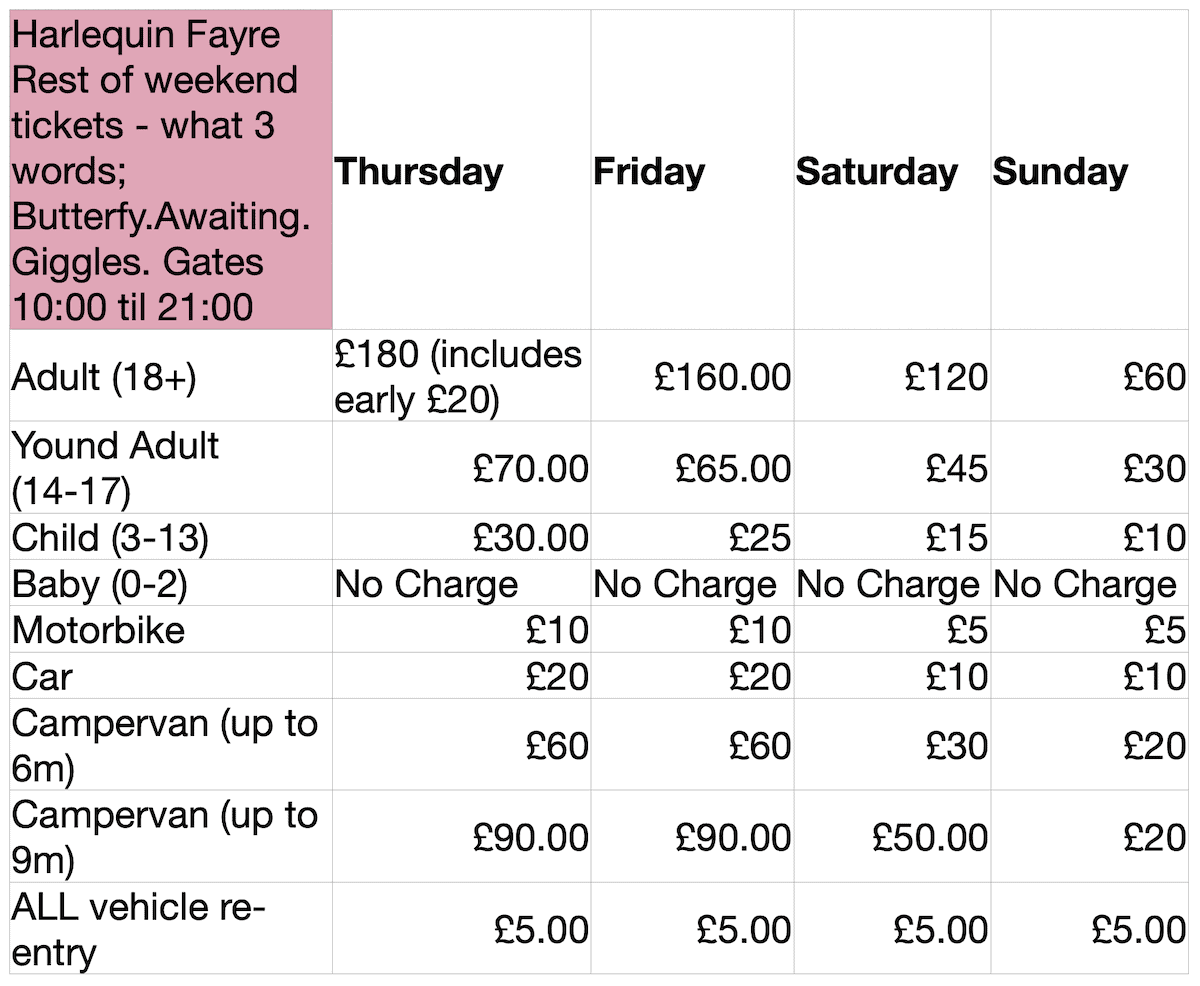This screenshot has width=1200, height=986.
Task: Click Sunday vehicle re-entry price £5.00
Action: pyautogui.click(x=1089, y=928)
